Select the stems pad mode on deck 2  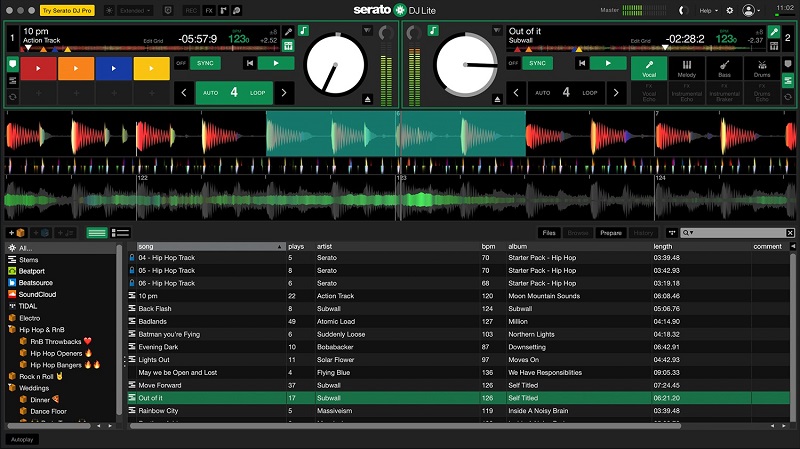[788, 81]
